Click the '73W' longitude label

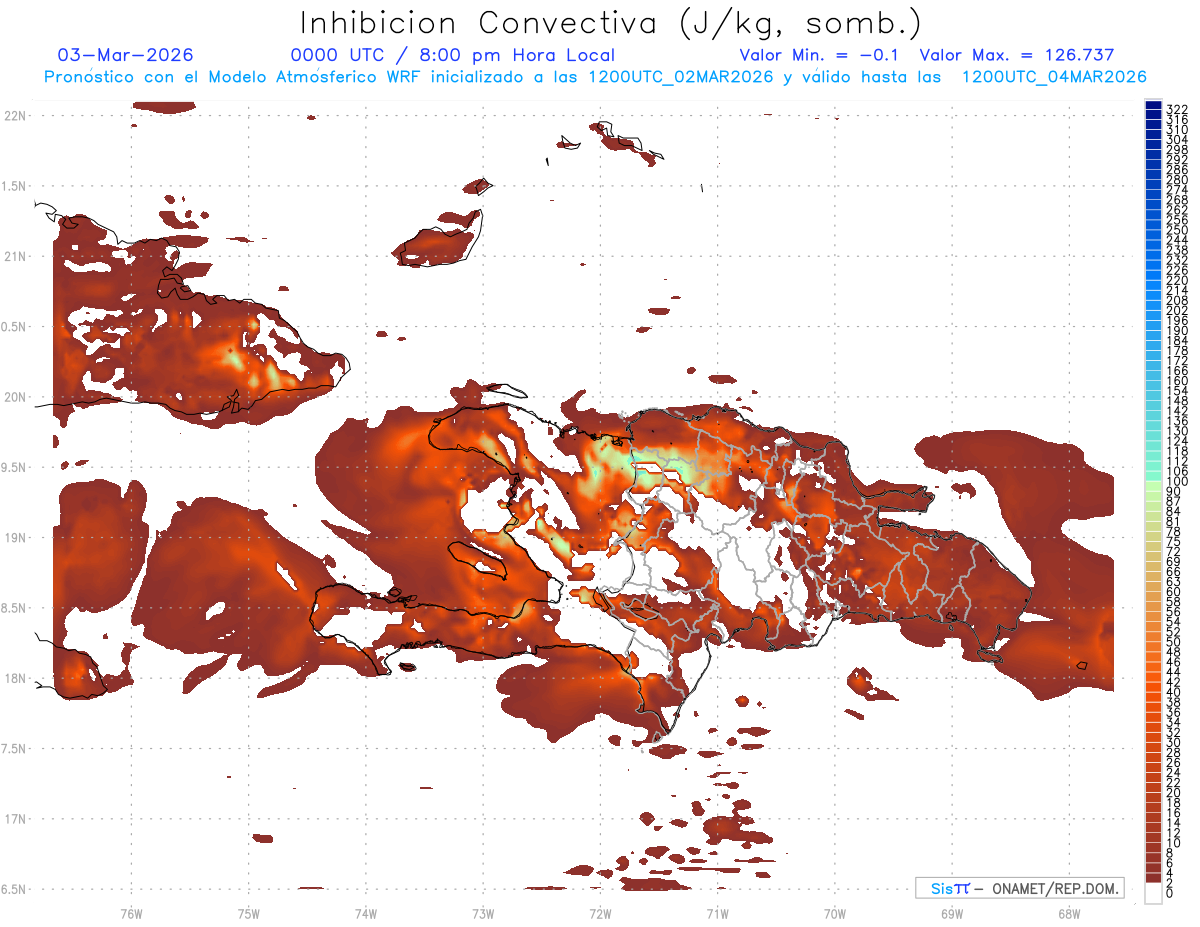pyautogui.click(x=483, y=913)
